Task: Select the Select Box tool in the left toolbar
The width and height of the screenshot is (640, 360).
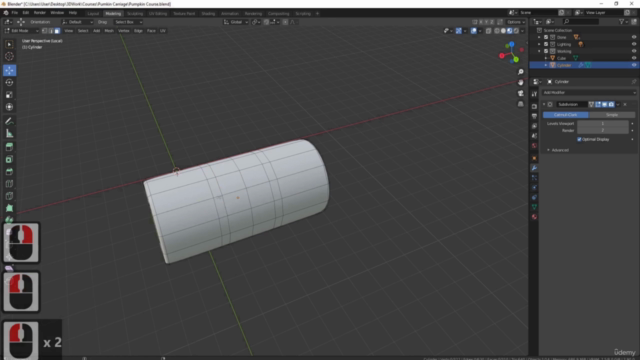Action: tap(9, 44)
